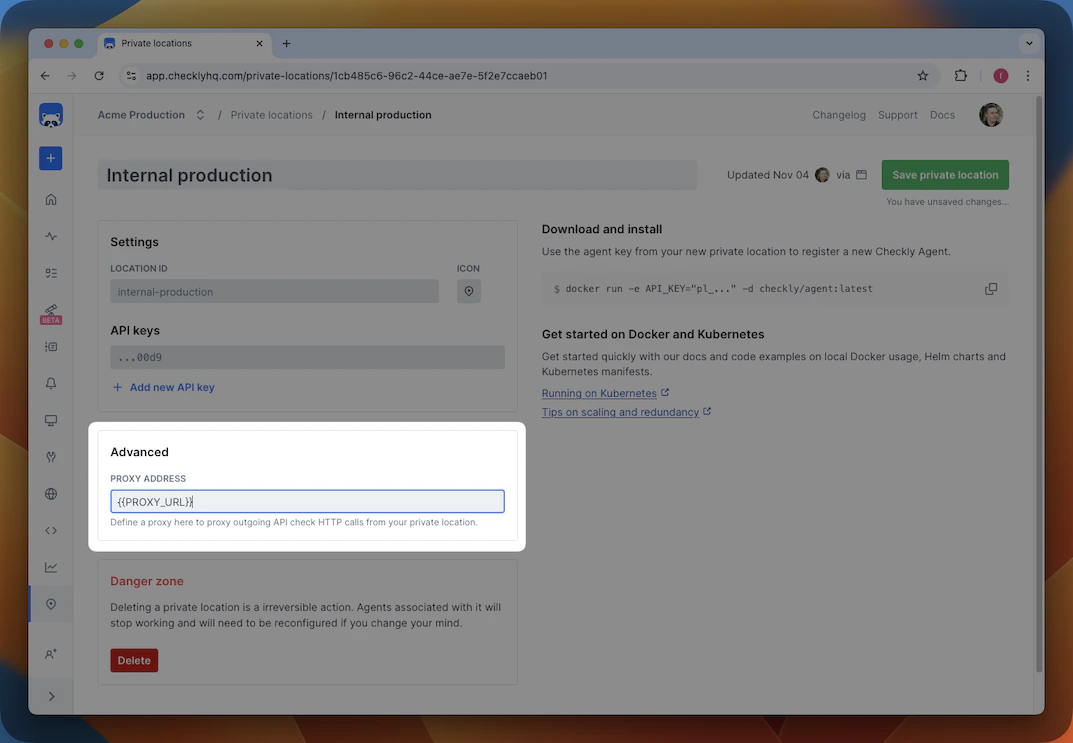Follow the Running on Kubernetes link
This screenshot has height=743, width=1073.
599,393
